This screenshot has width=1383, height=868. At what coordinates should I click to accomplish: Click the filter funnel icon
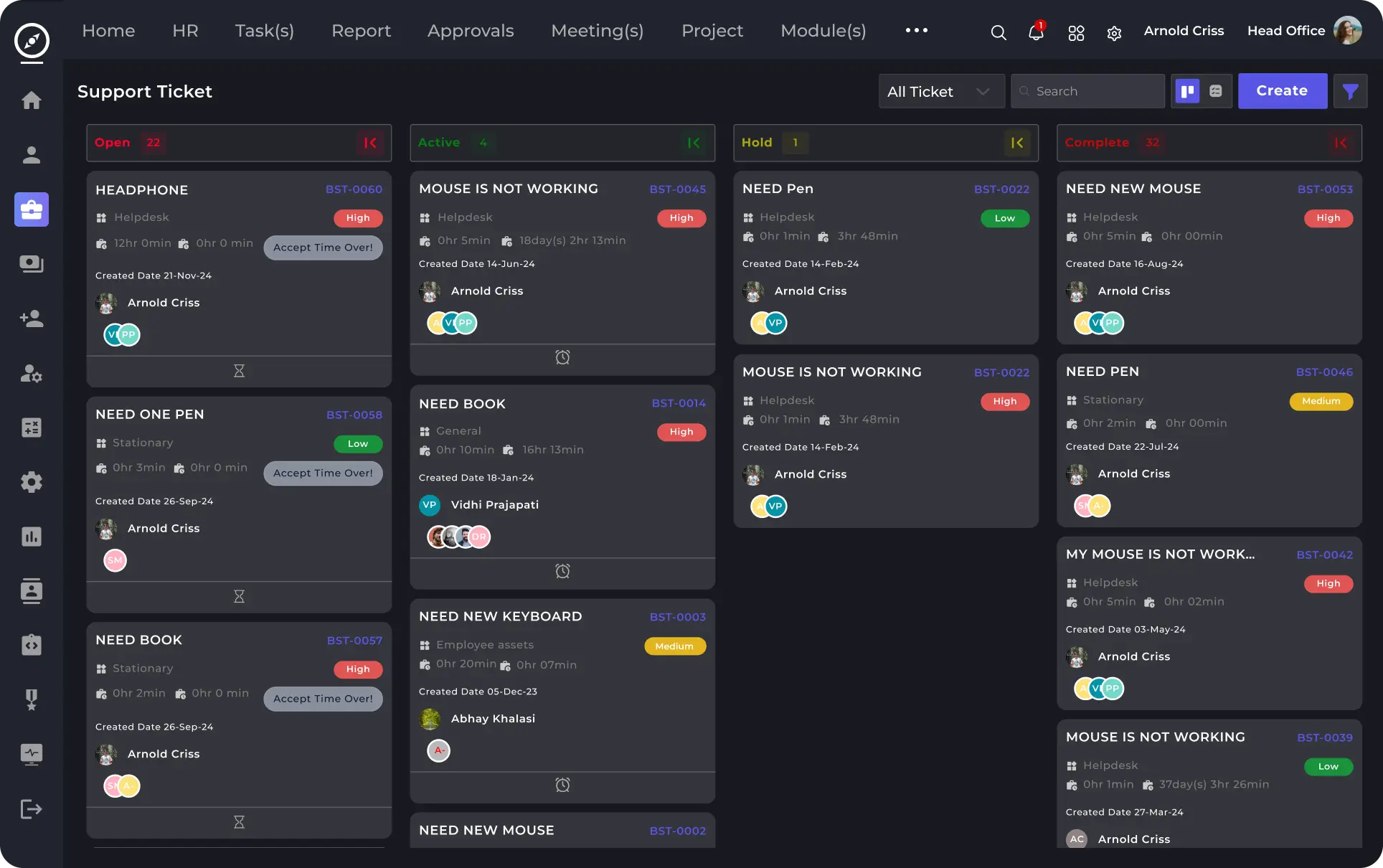tap(1350, 91)
